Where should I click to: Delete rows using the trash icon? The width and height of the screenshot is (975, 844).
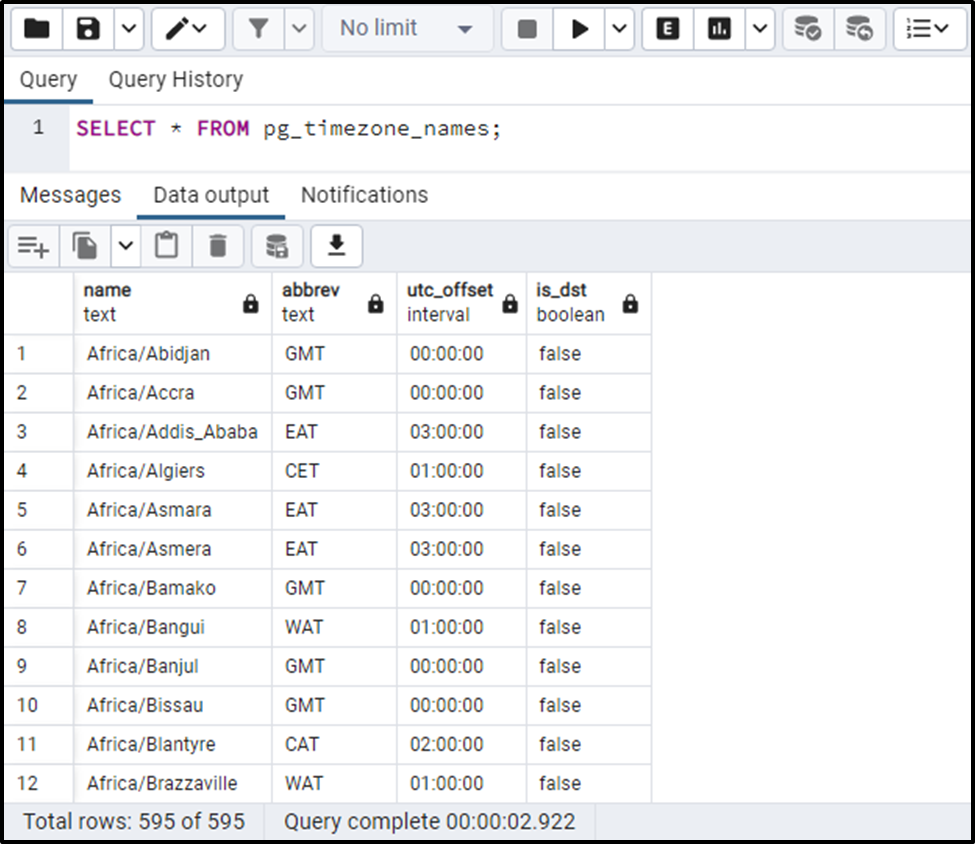point(218,246)
